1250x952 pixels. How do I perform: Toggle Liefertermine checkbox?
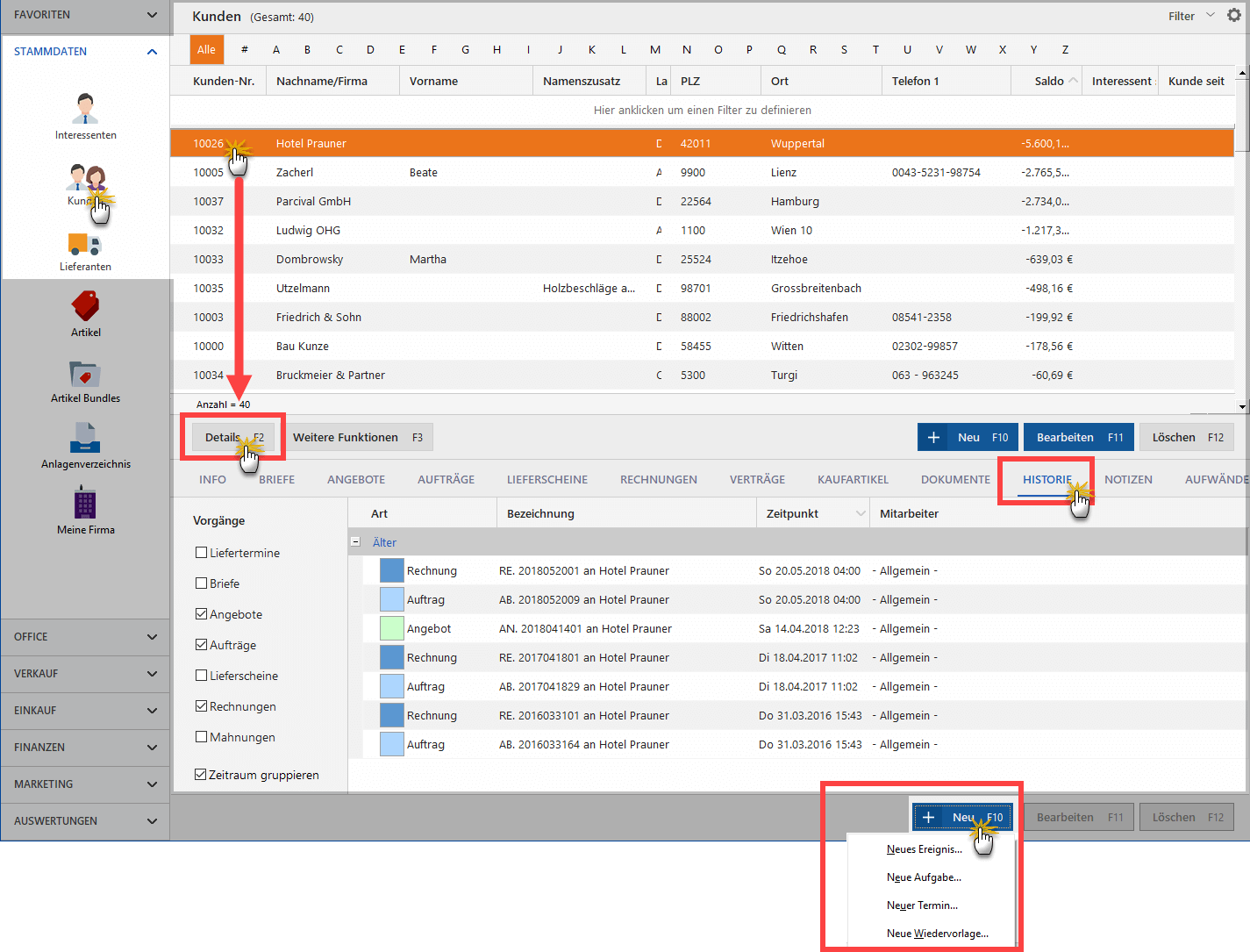tap(201, 553)
